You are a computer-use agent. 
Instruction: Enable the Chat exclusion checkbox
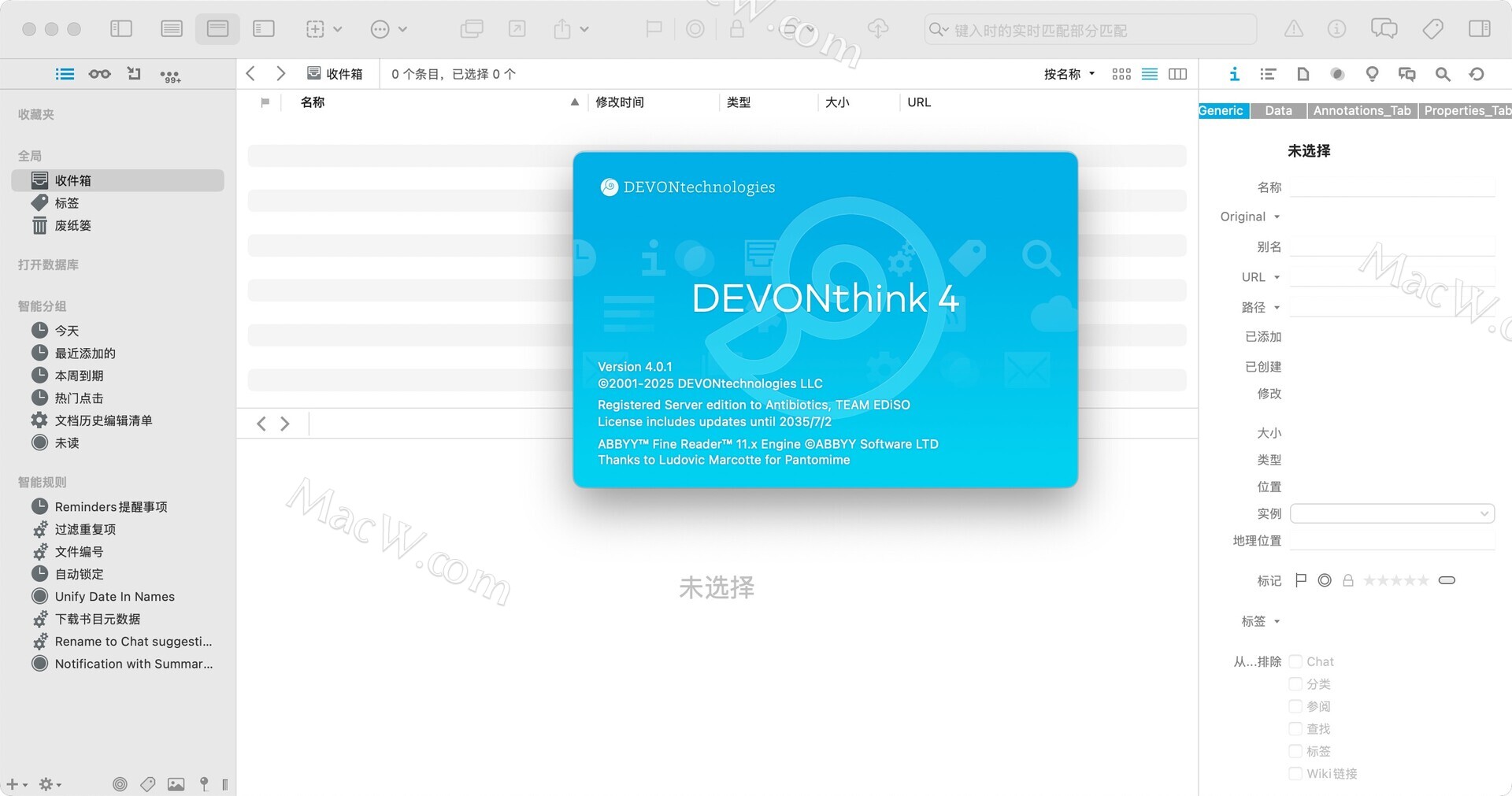click(1295, 661)
